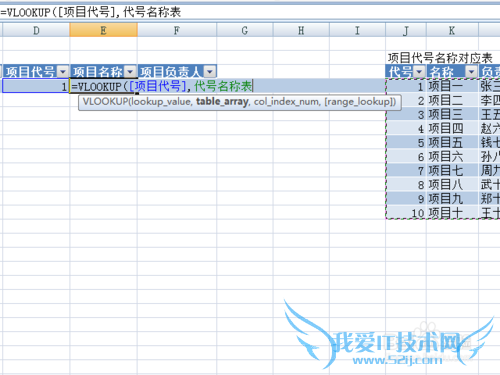Click the 名称 header cell
Image resolution: width=500 pixels, height=375 pixels.
[452, 71]
